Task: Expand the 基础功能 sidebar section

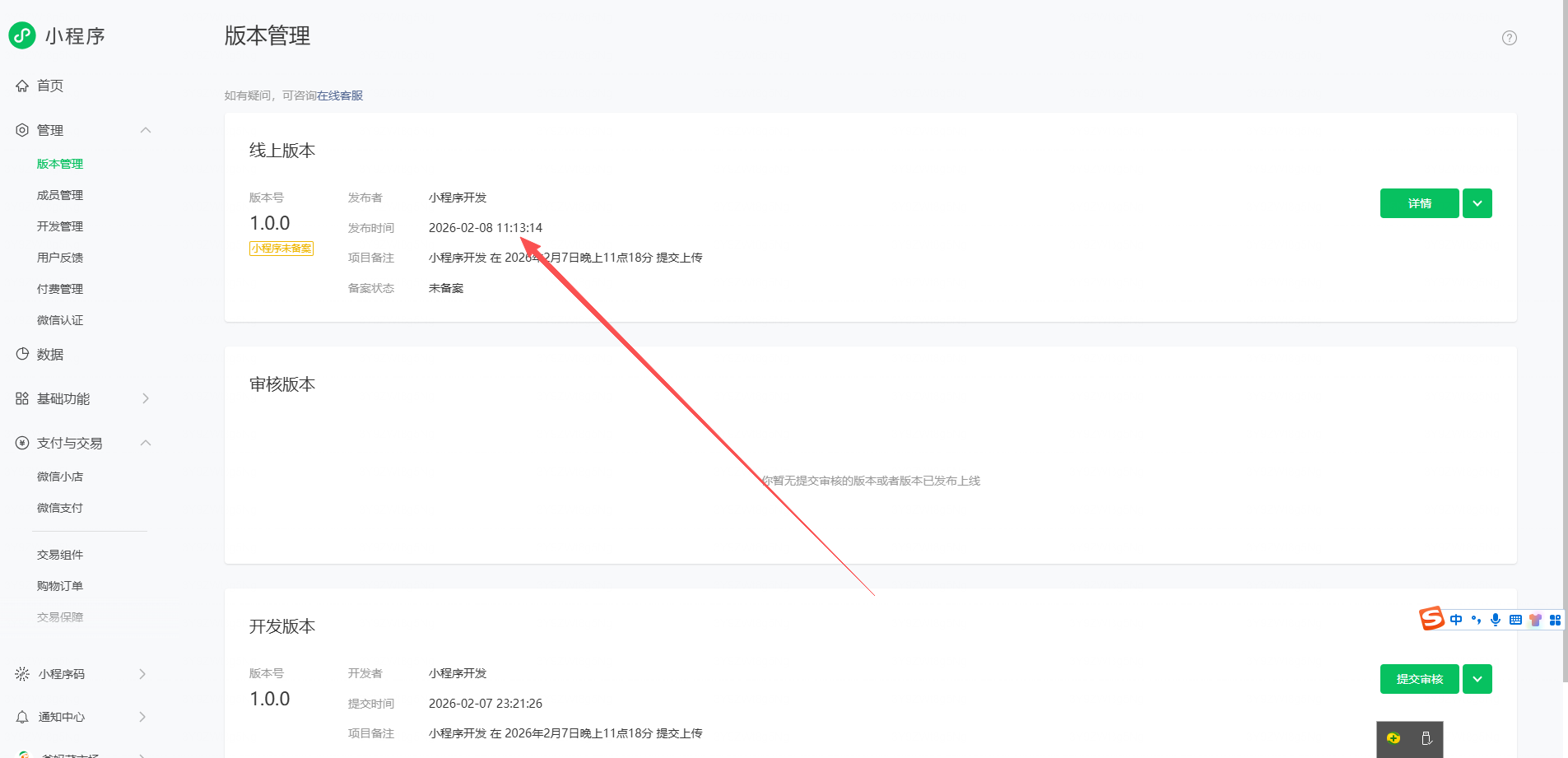Action: (x=146, y=398)
